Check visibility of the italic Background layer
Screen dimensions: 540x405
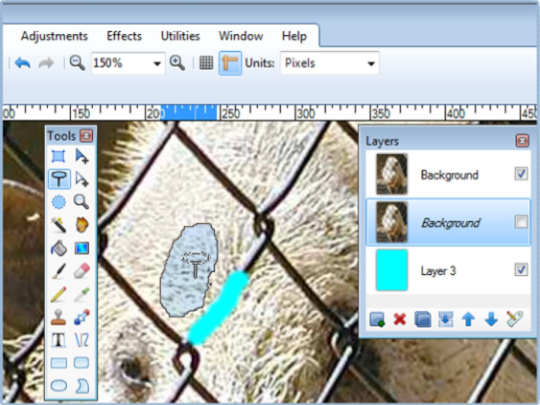tap(521, 222)
